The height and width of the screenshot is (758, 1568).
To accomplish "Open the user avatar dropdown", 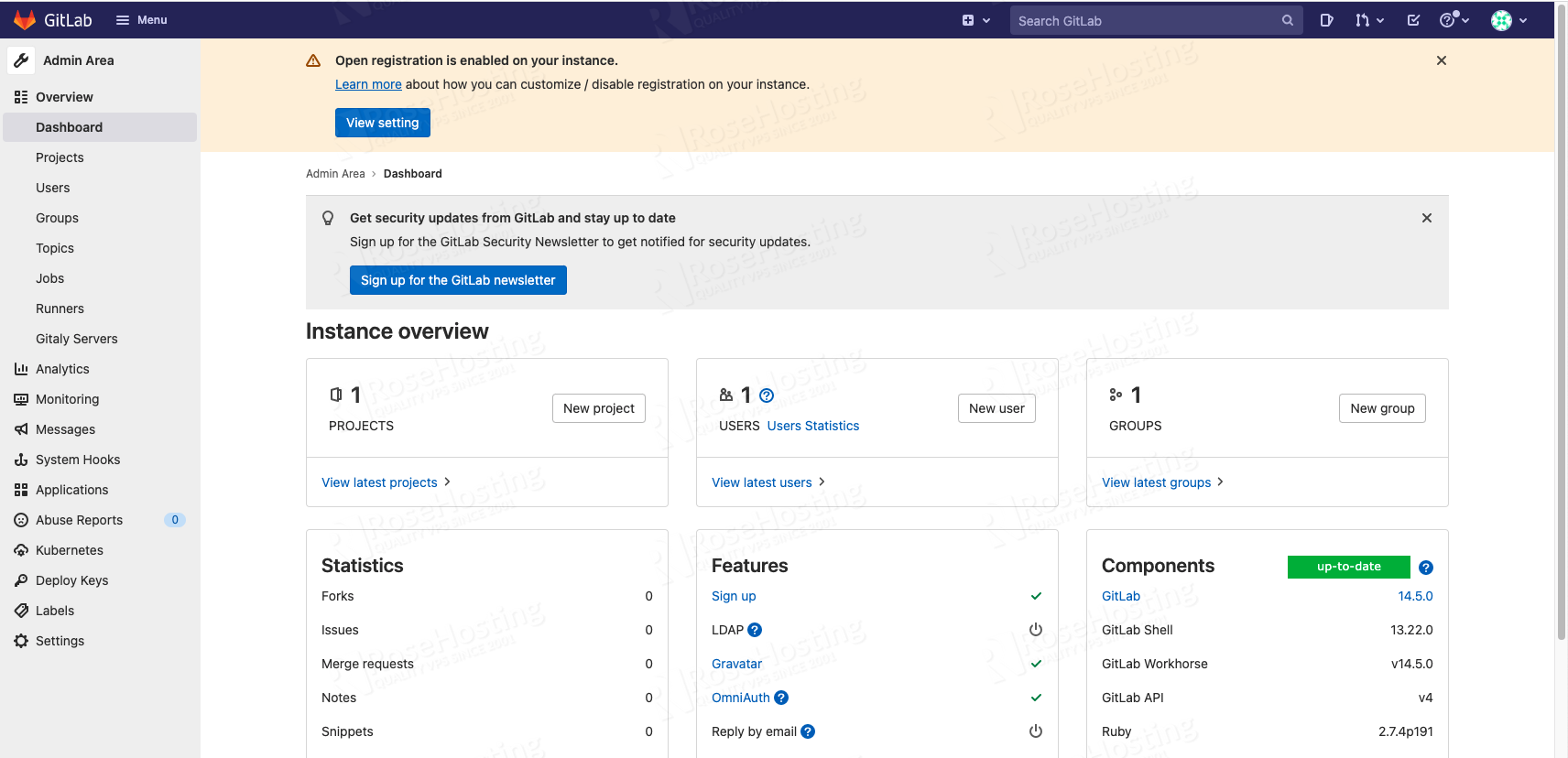I will click(1508, 20).
